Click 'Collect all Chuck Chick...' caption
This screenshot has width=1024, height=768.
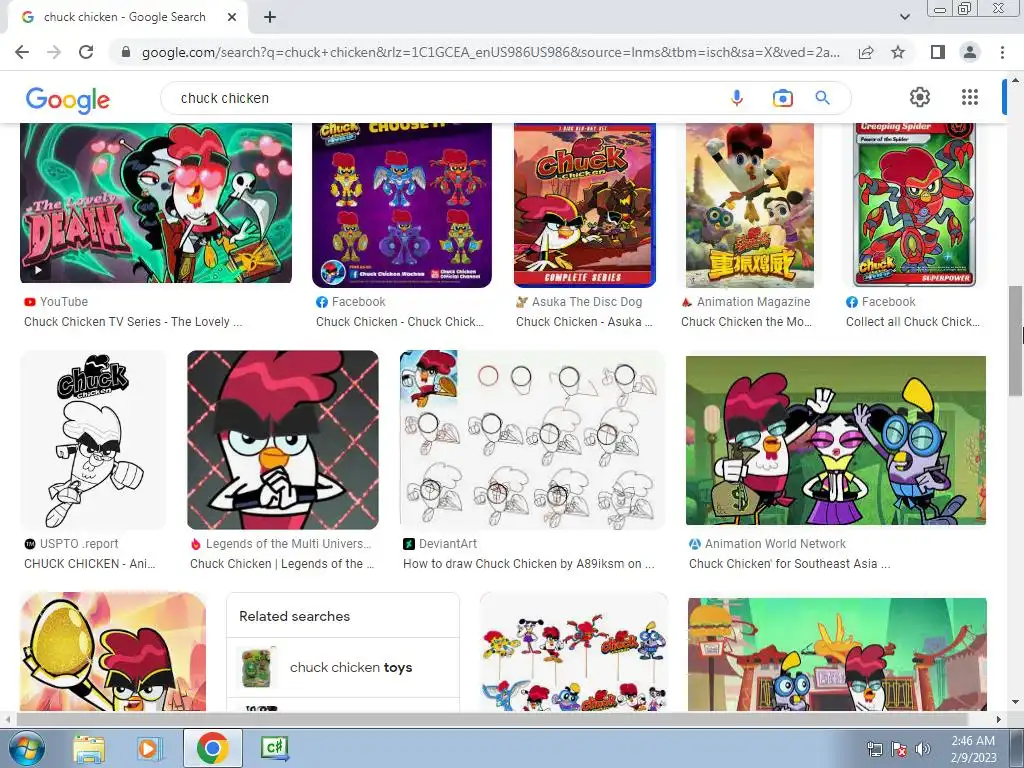pyautogui.click(x=913, y=322)
